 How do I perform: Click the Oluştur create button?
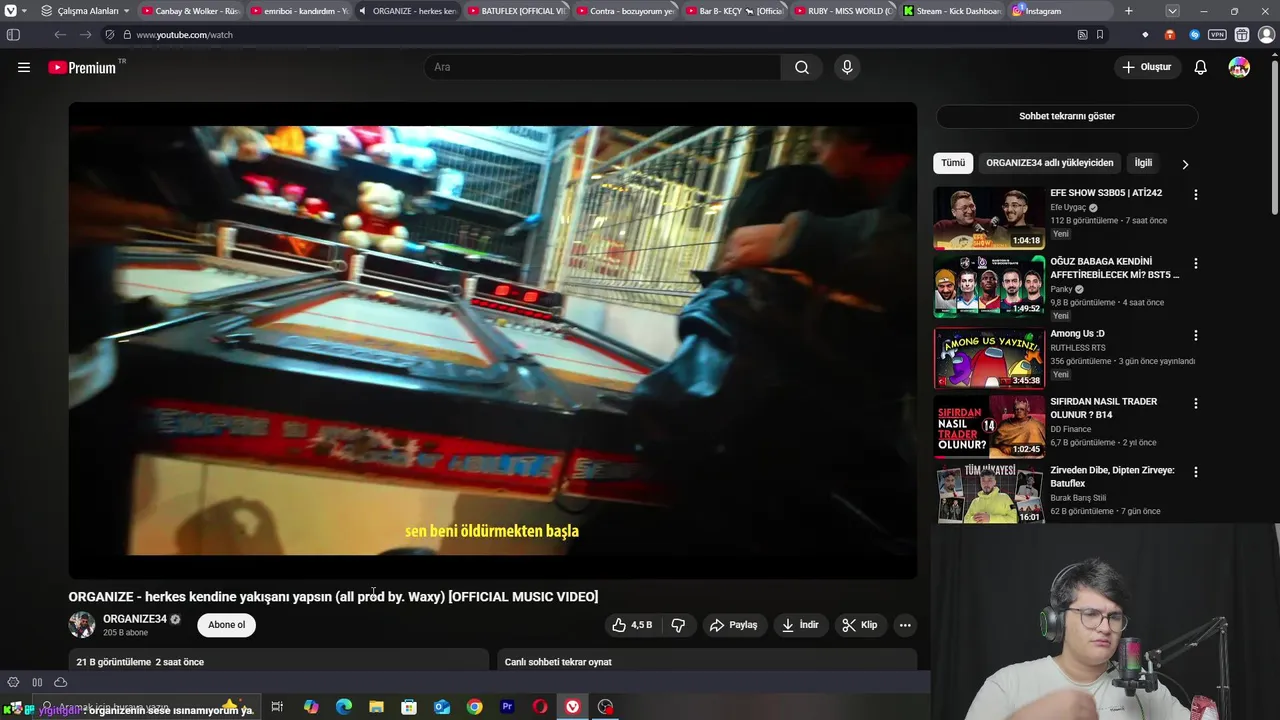coord(1147,67)
